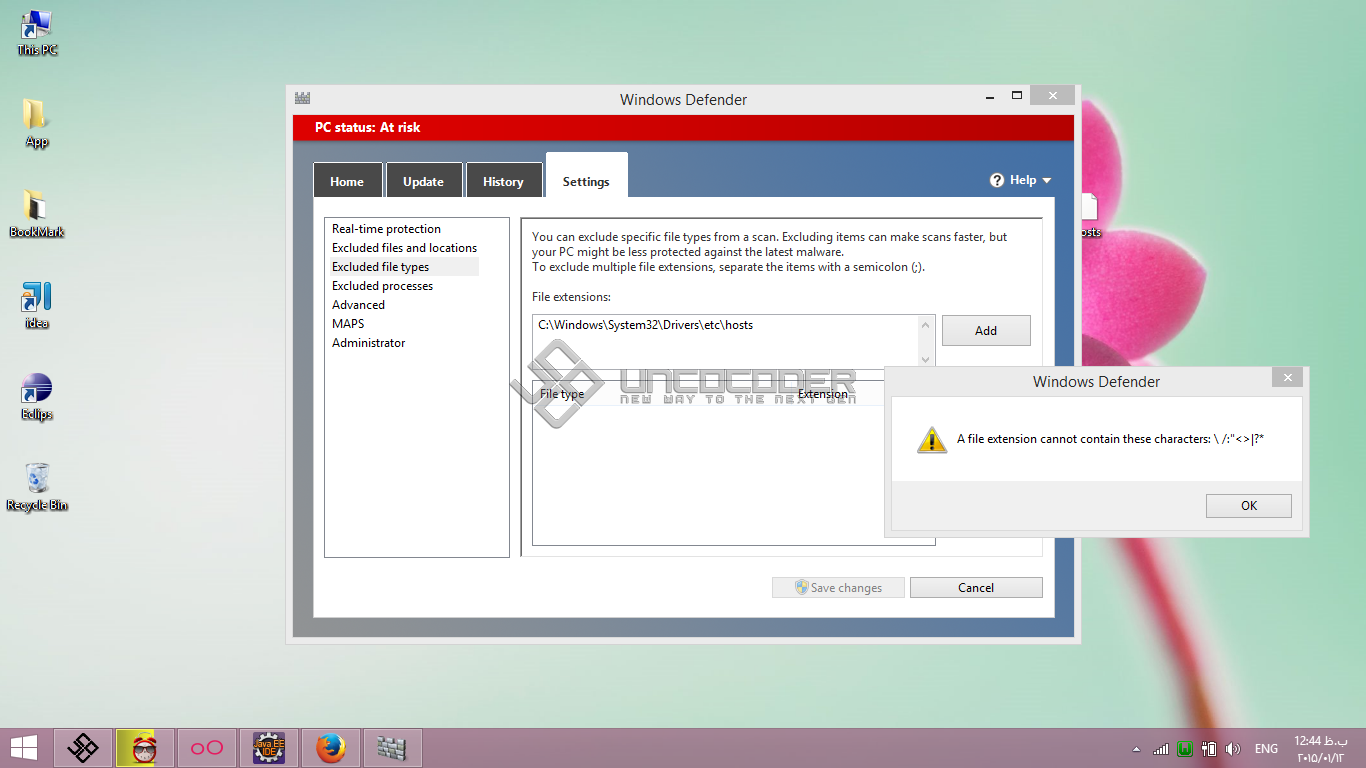1366x768 pixels.
Task: Click the File type column header
Action: 562,394
